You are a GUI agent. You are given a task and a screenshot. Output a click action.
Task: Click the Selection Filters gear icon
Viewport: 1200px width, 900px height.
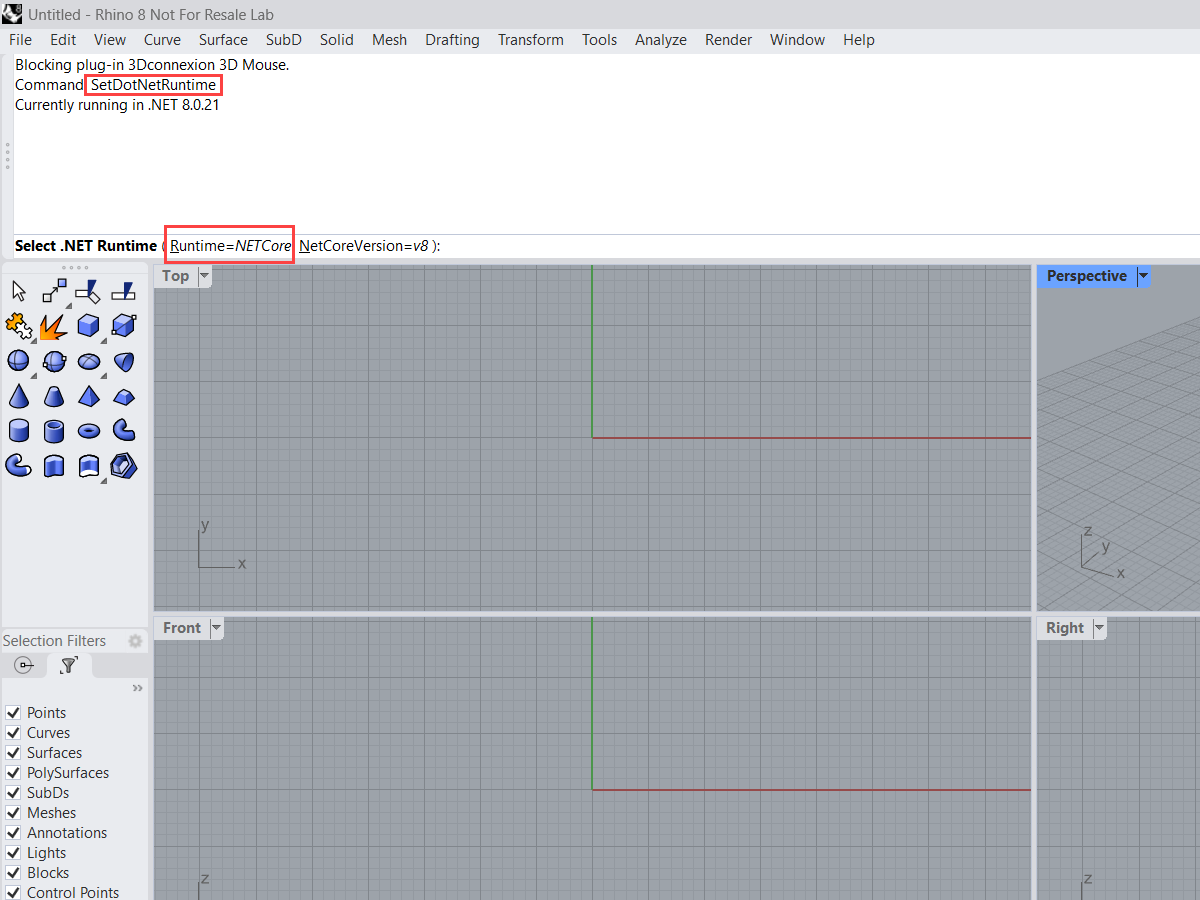(136, 641)
